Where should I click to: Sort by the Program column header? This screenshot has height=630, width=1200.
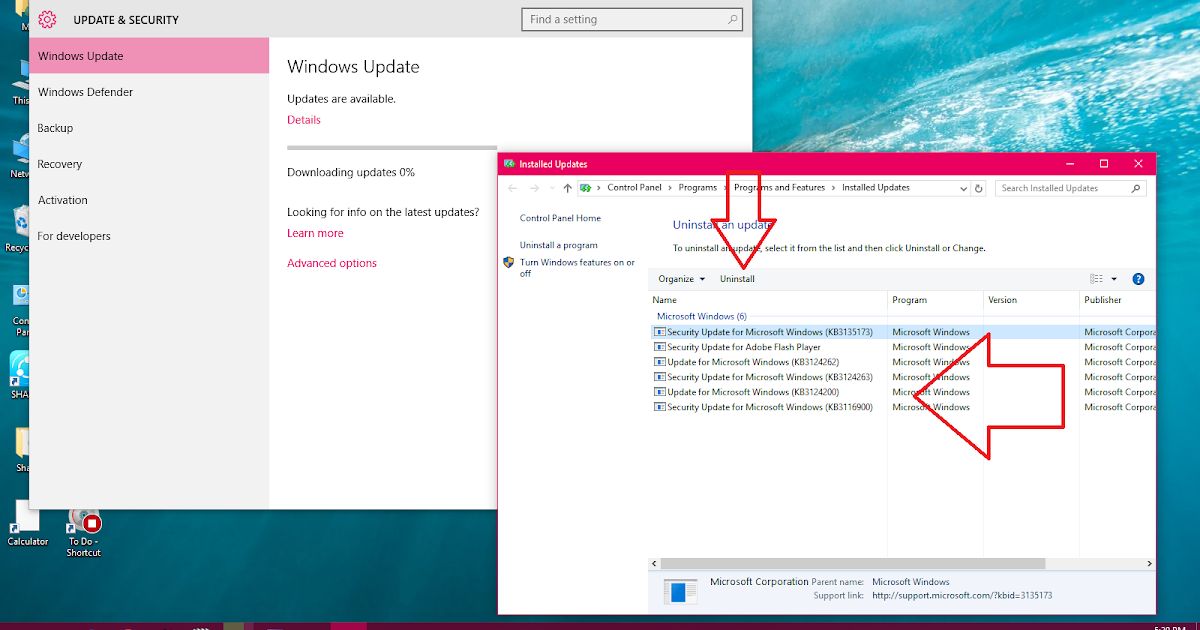935,300
